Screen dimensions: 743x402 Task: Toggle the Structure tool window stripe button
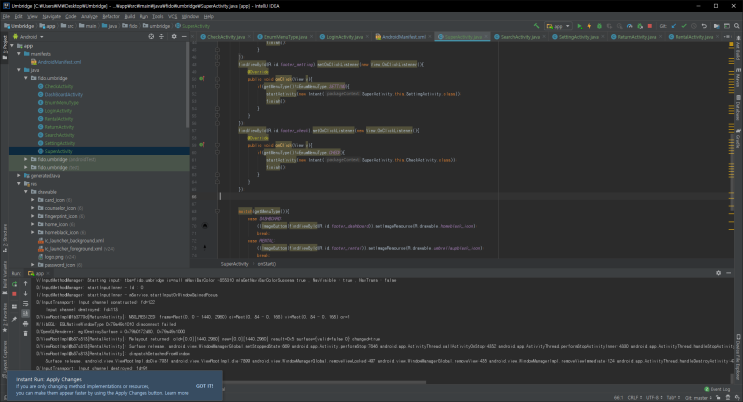[5, 238]
